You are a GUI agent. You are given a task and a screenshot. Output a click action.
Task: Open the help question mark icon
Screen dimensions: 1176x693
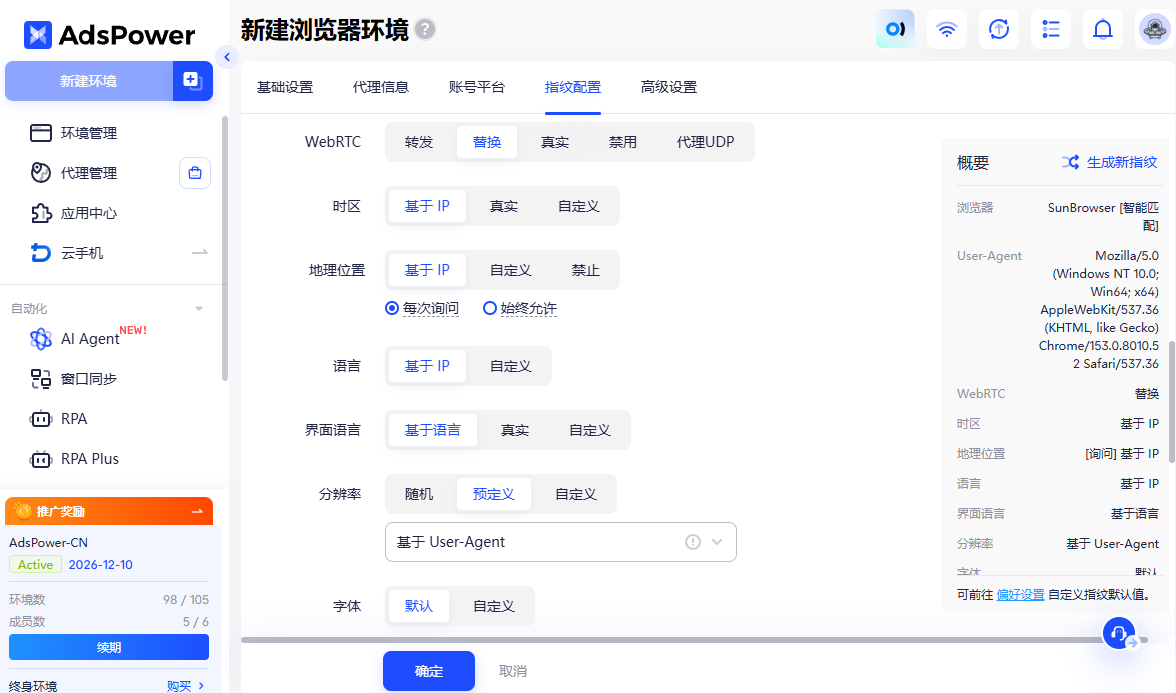[x=425, y=30]
